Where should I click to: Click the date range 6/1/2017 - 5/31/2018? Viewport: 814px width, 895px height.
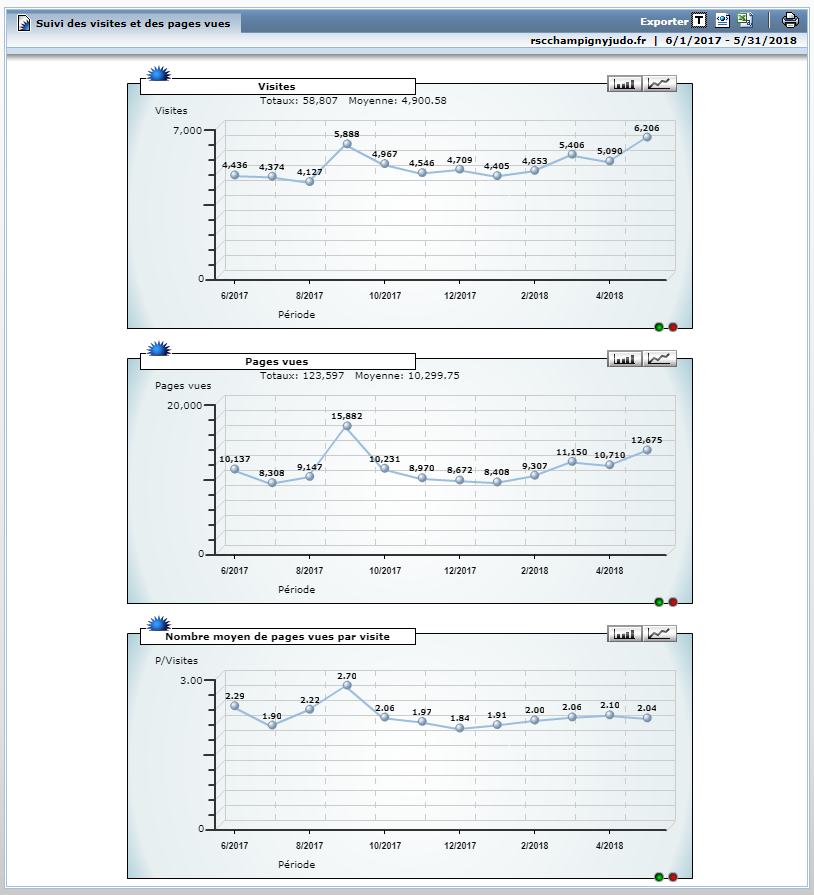731,41
